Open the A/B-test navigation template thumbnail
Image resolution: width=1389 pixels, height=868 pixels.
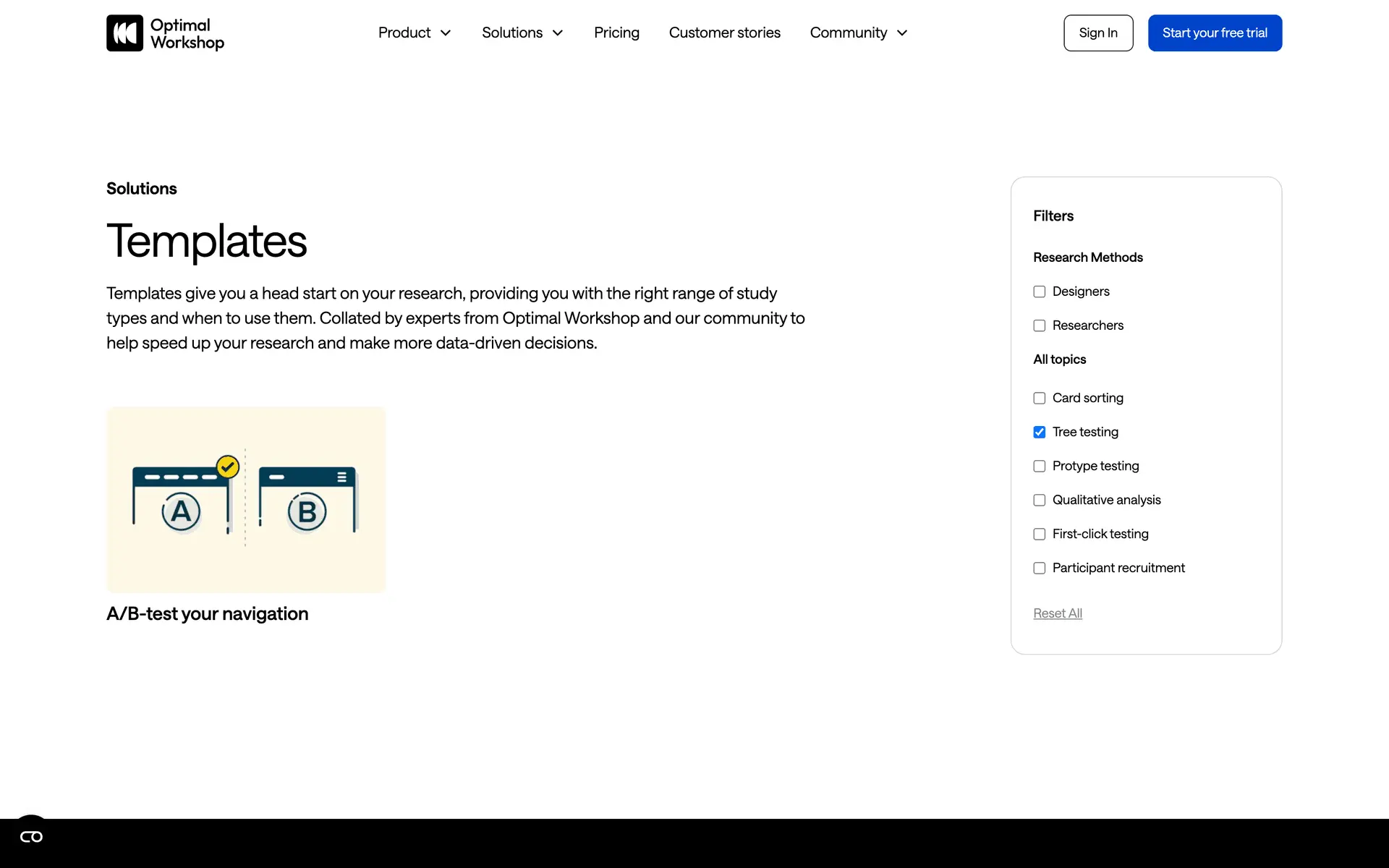[246, 499]
